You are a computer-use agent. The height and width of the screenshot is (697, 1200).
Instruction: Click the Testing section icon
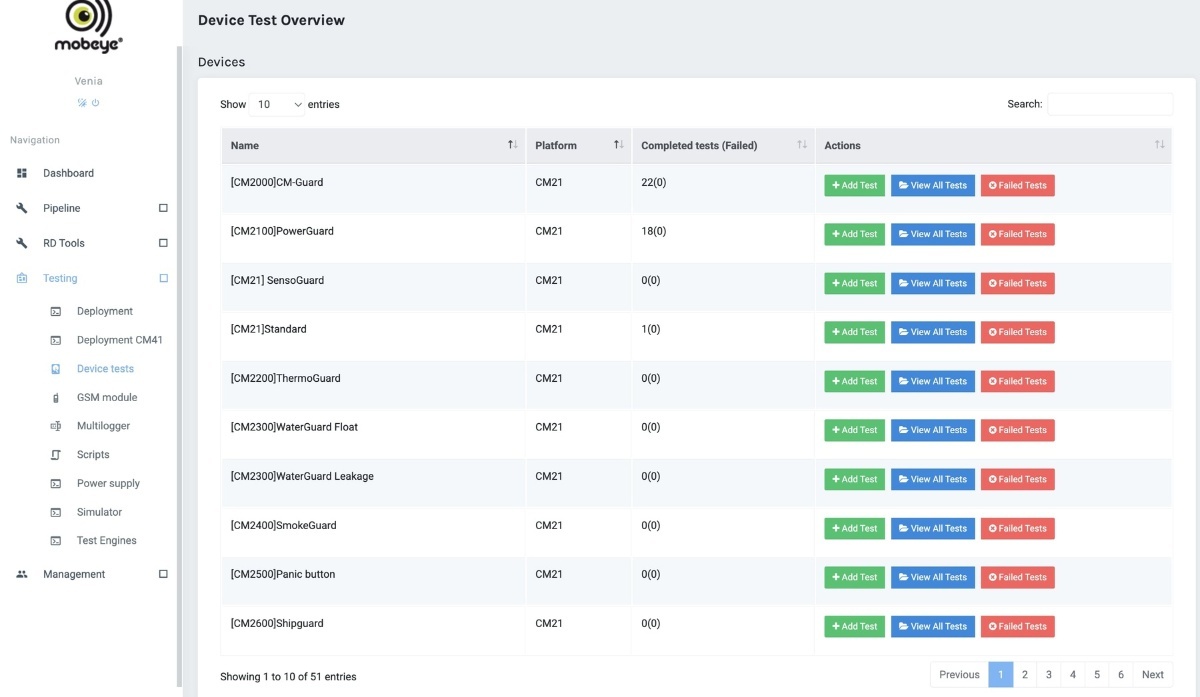tap(22, 278)
